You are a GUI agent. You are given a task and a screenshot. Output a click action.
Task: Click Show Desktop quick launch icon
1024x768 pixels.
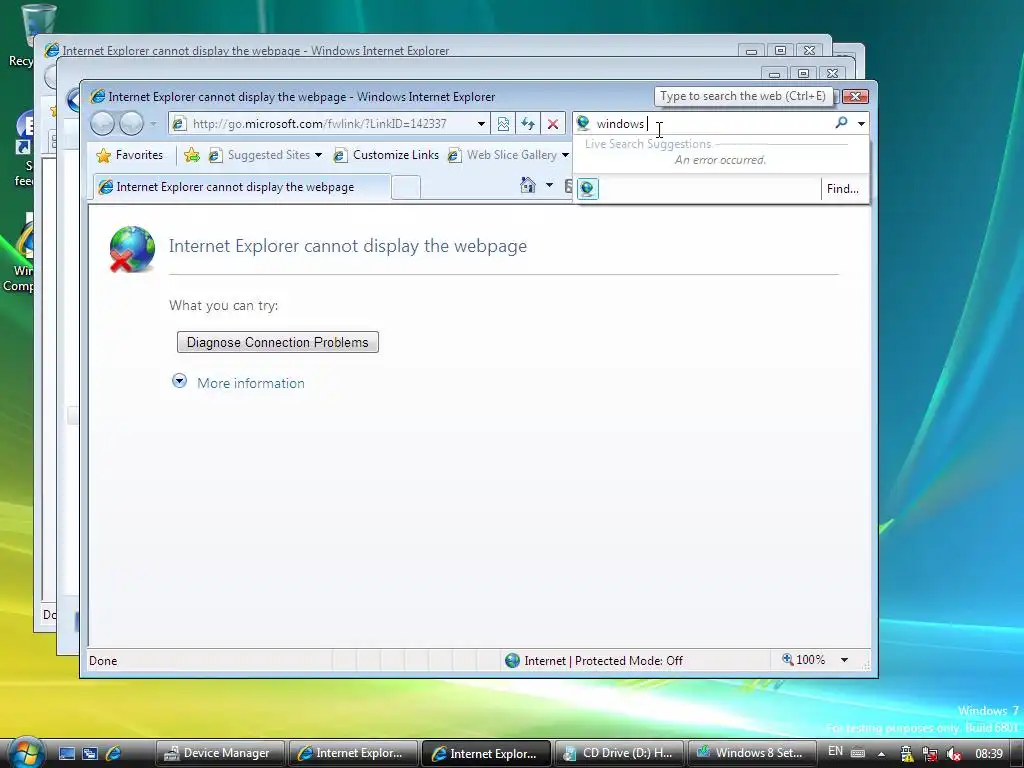tap(67, 753)
